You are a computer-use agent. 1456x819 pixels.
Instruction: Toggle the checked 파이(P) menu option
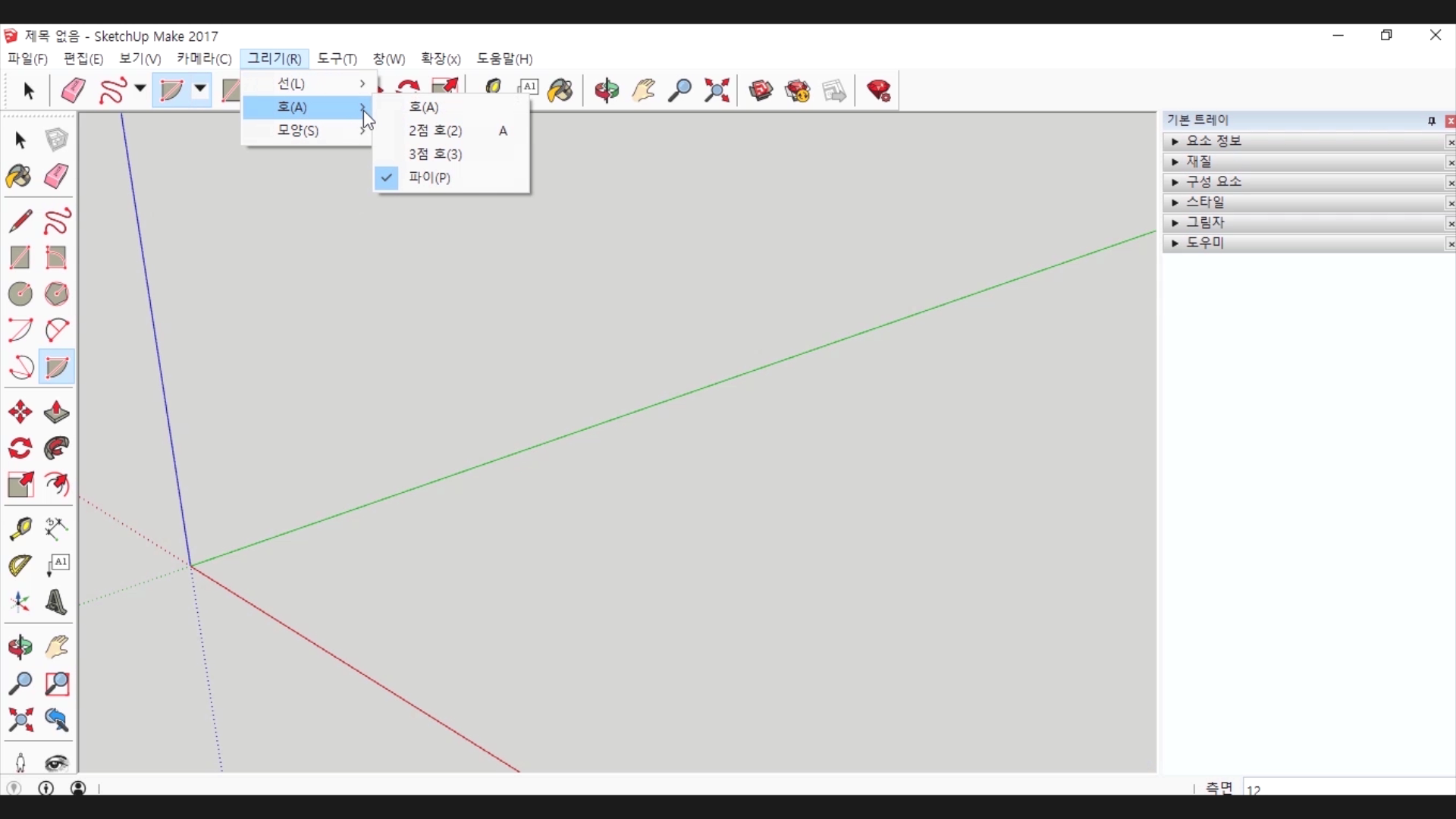click(429, 177)
